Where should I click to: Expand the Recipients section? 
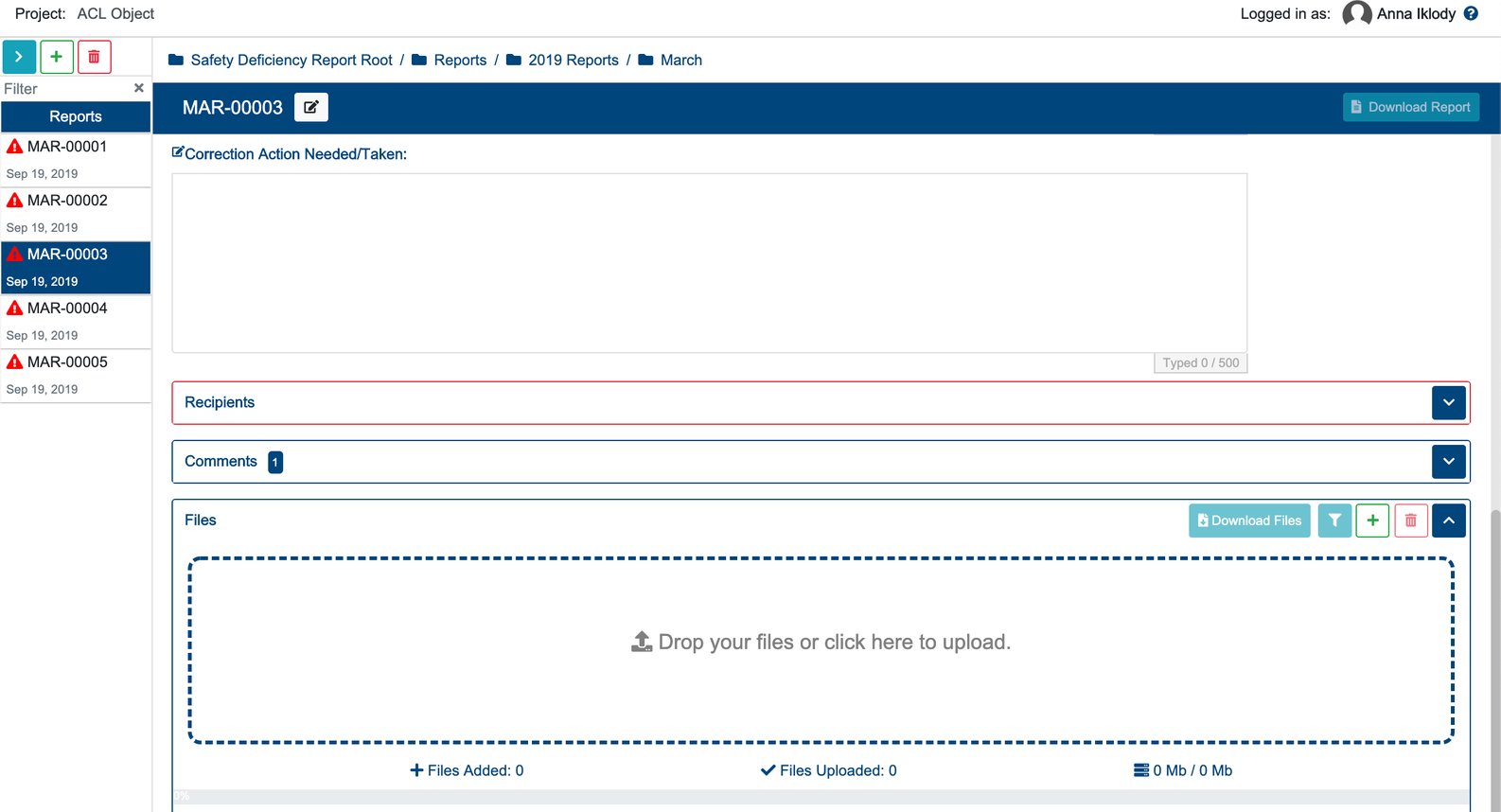[x=1449, y=402]
